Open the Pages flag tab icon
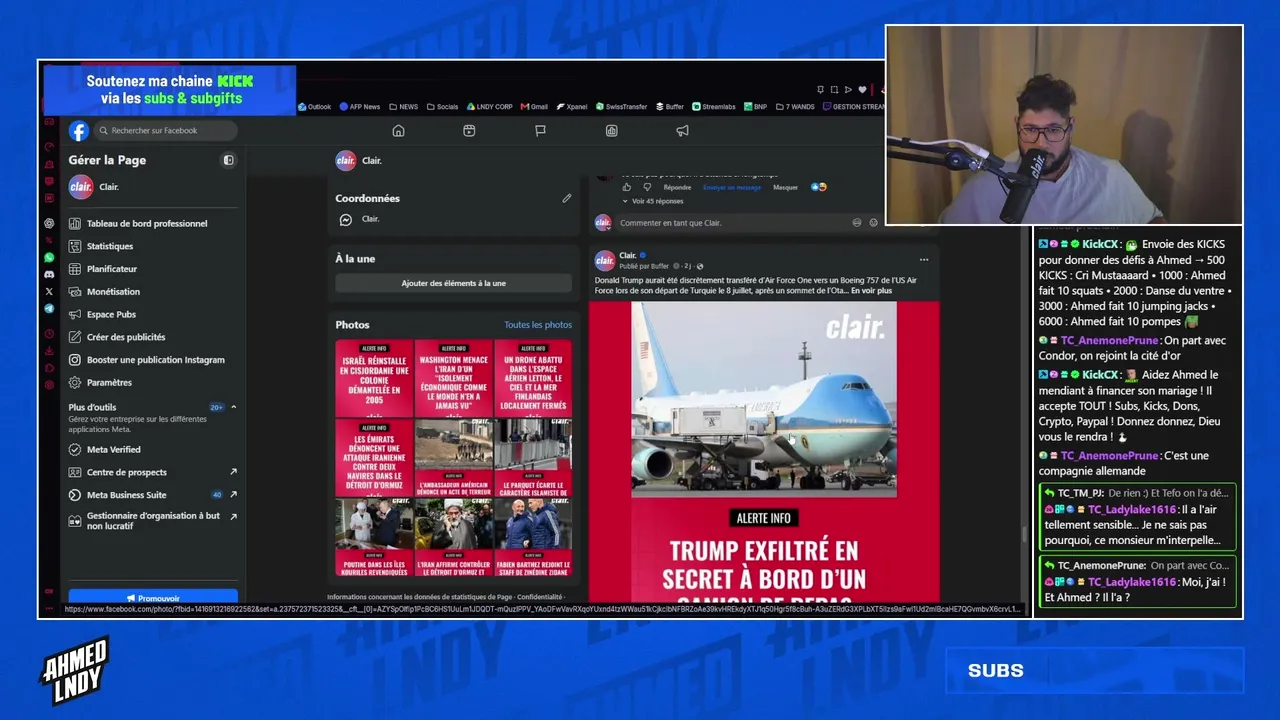This screenshot has height=720, width=1280. pos(540,131)
